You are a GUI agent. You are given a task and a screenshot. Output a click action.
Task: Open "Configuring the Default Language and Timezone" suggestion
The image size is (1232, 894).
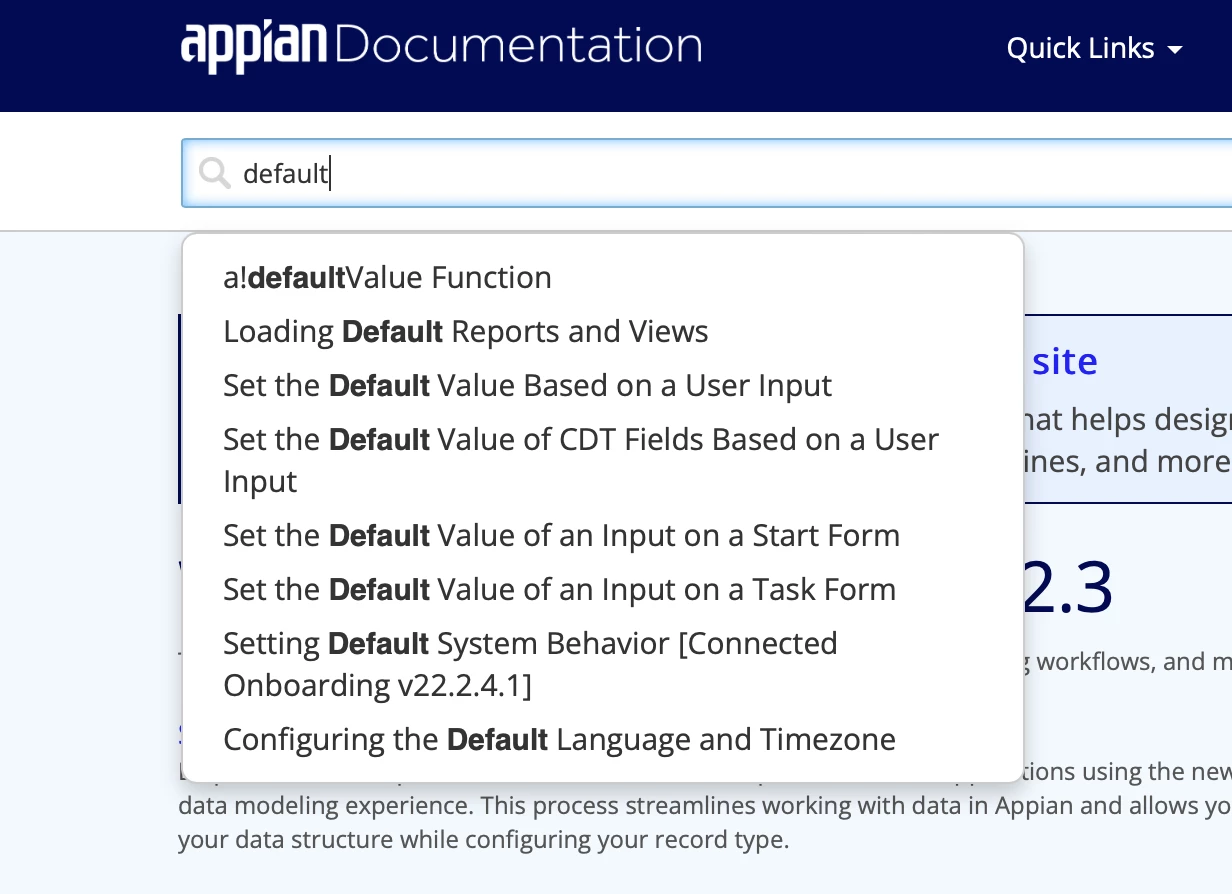[603, 739]
